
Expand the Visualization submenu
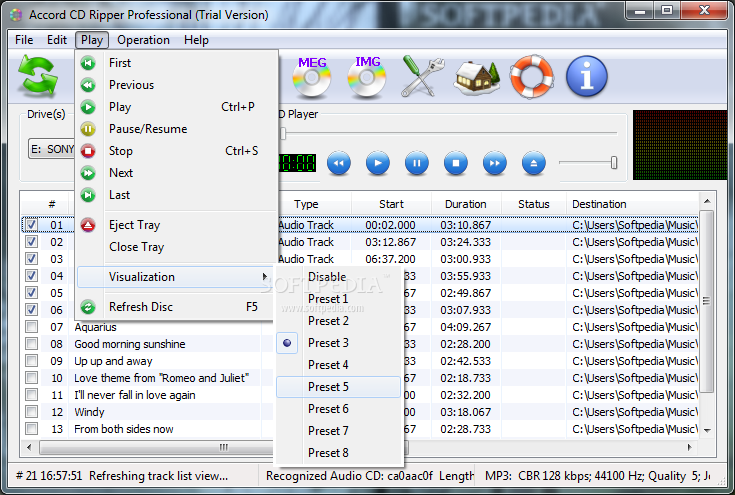click(x=175, y=277)
